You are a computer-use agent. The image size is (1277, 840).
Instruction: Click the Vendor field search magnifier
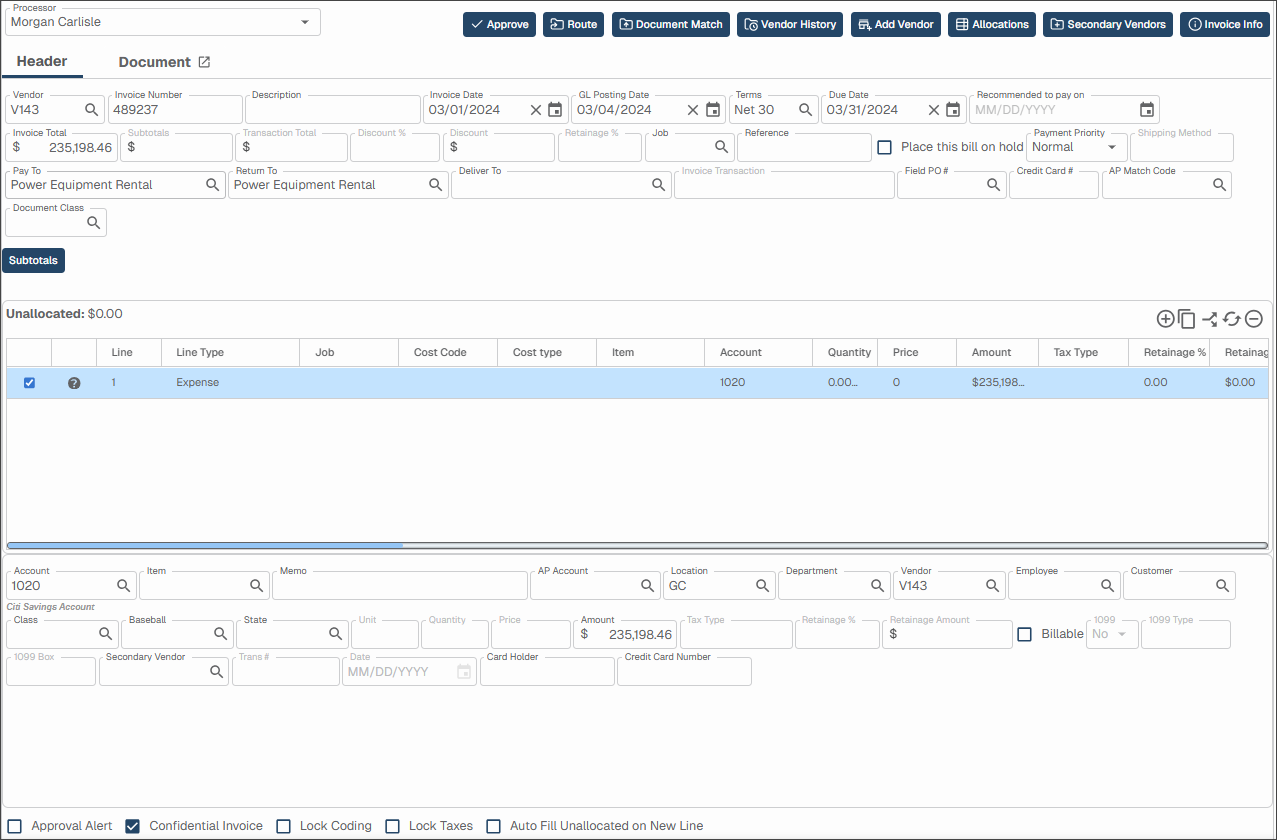91,109
